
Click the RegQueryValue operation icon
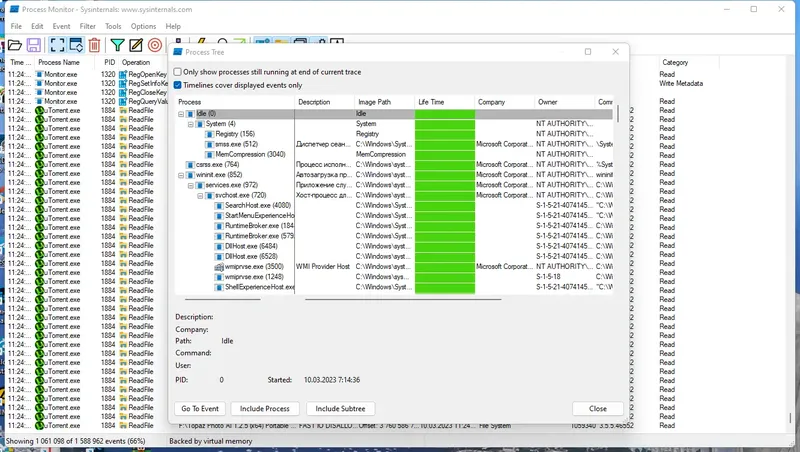pyautogui.click(x=123, y=102)
